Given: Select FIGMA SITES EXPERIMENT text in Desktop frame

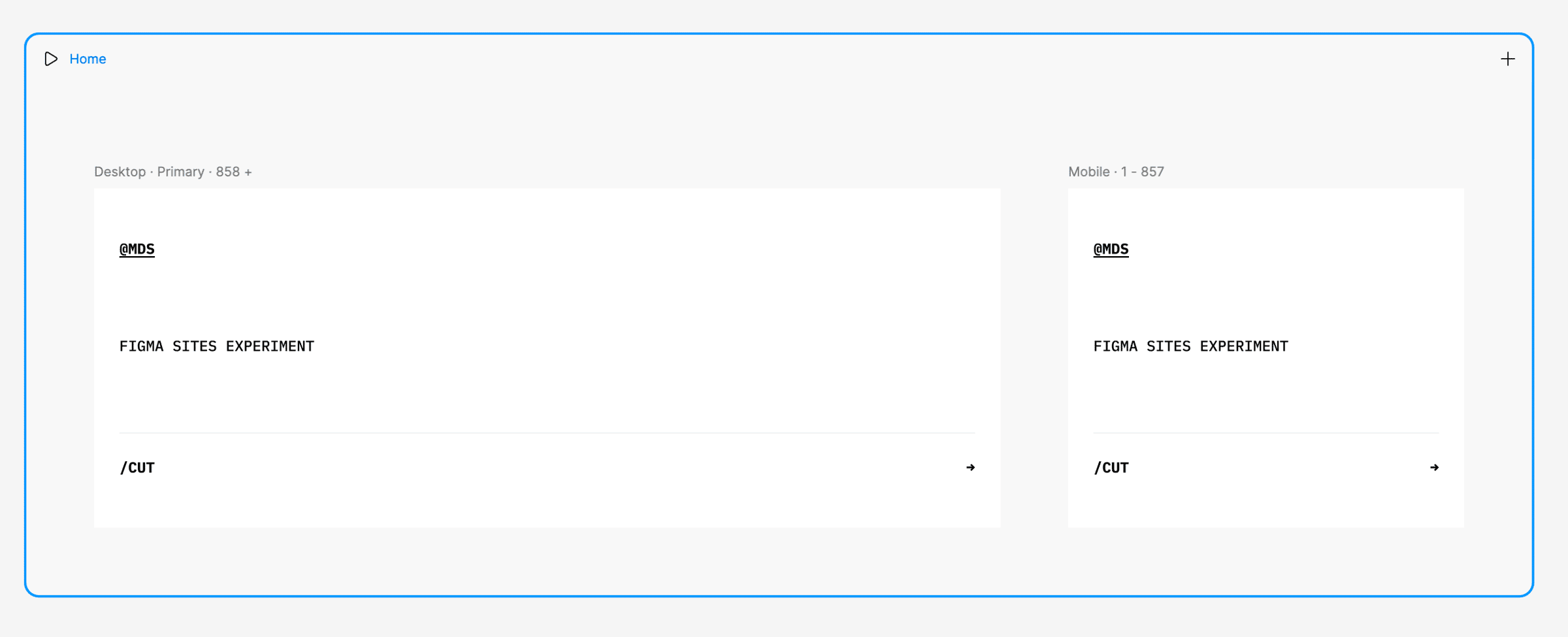Looking at the screenshot, I should pos(217,346).
